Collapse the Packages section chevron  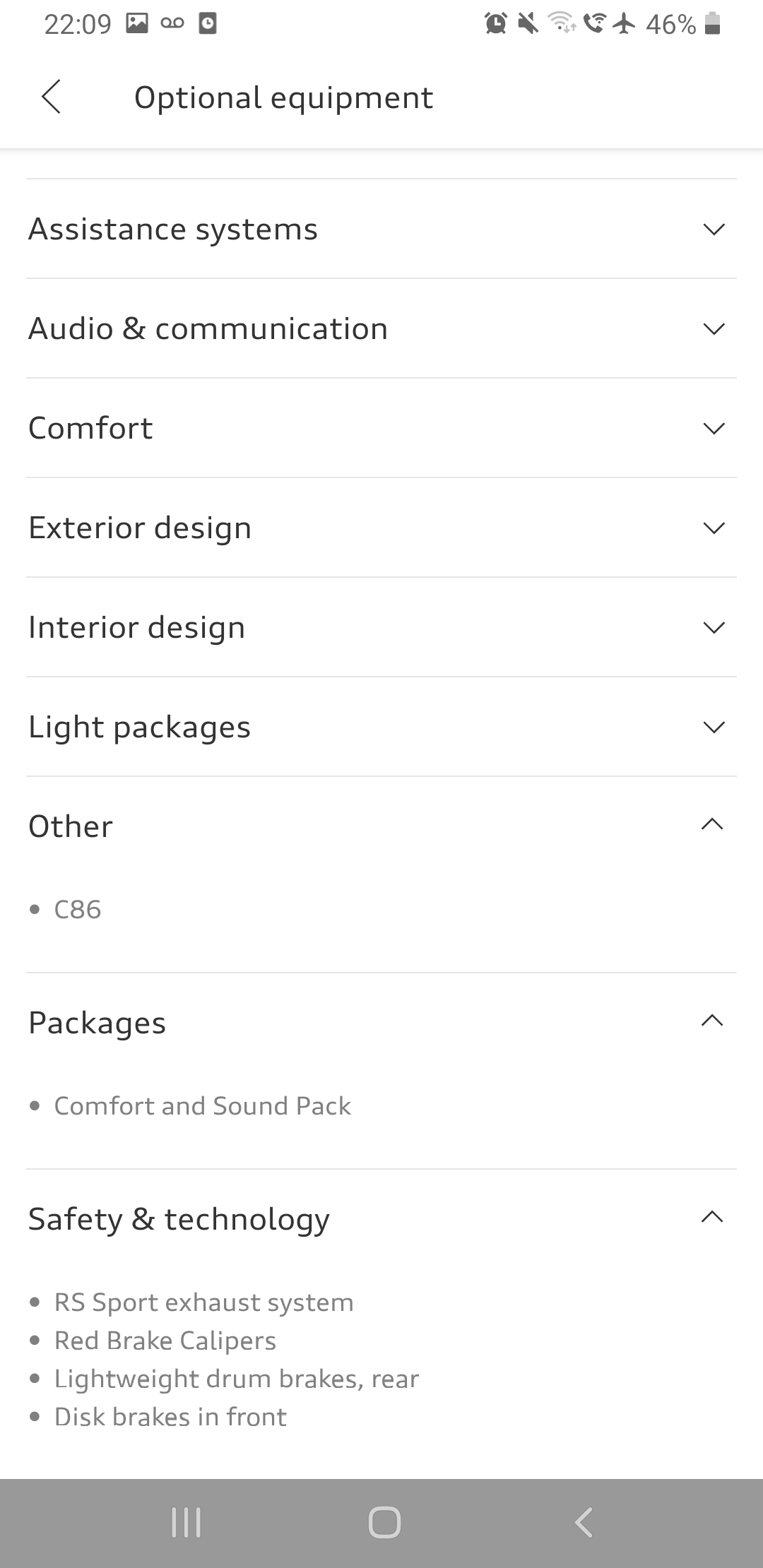[712, 1021]
